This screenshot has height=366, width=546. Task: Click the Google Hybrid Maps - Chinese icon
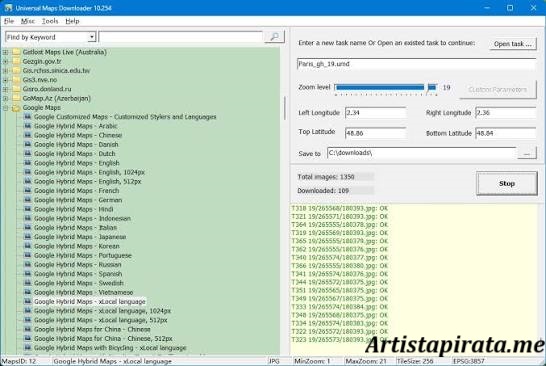[x=28, y=135]
